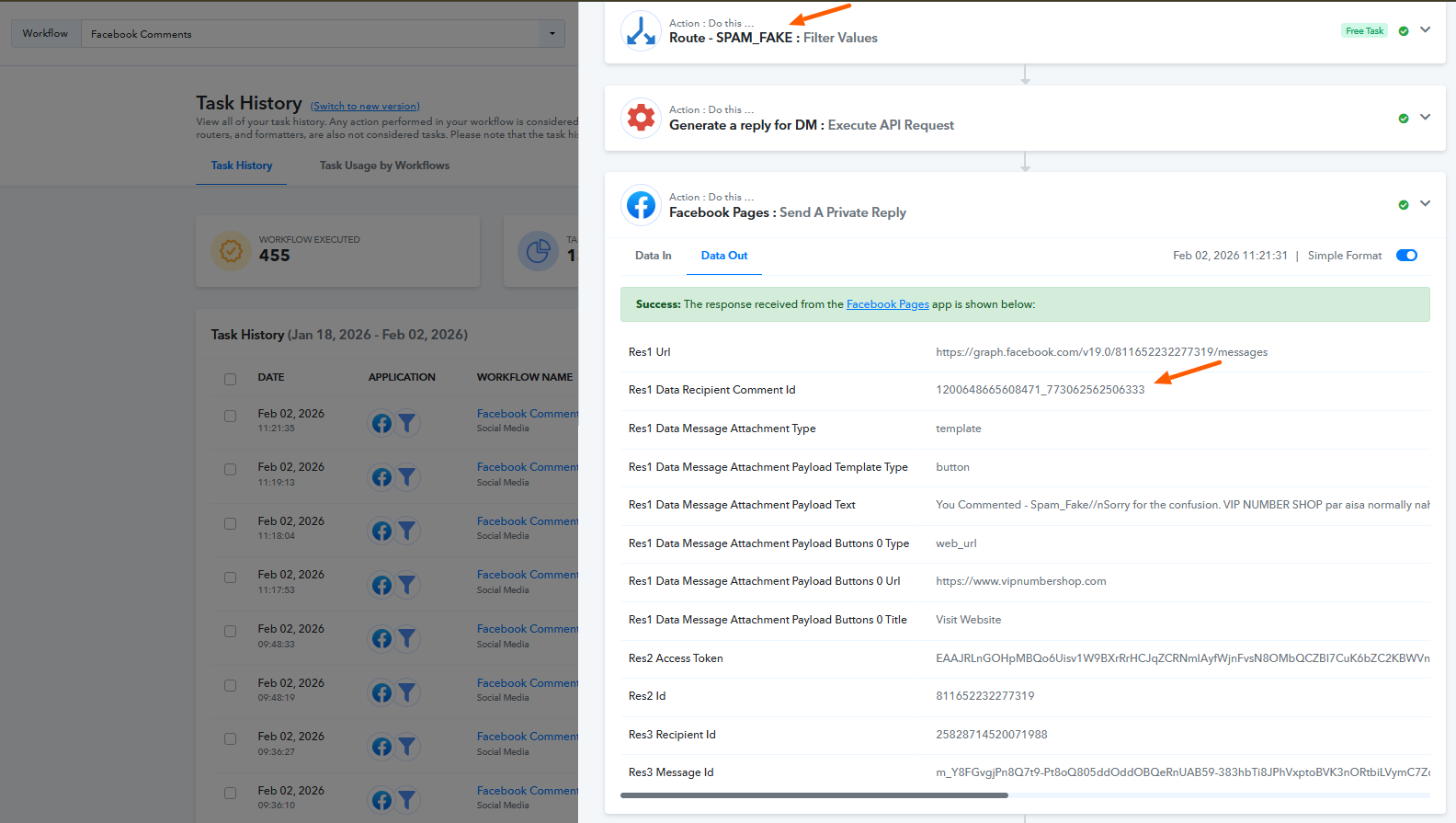Click the Free Task badge
This screenshot has width=1456, height=823.
point(1364,31)
